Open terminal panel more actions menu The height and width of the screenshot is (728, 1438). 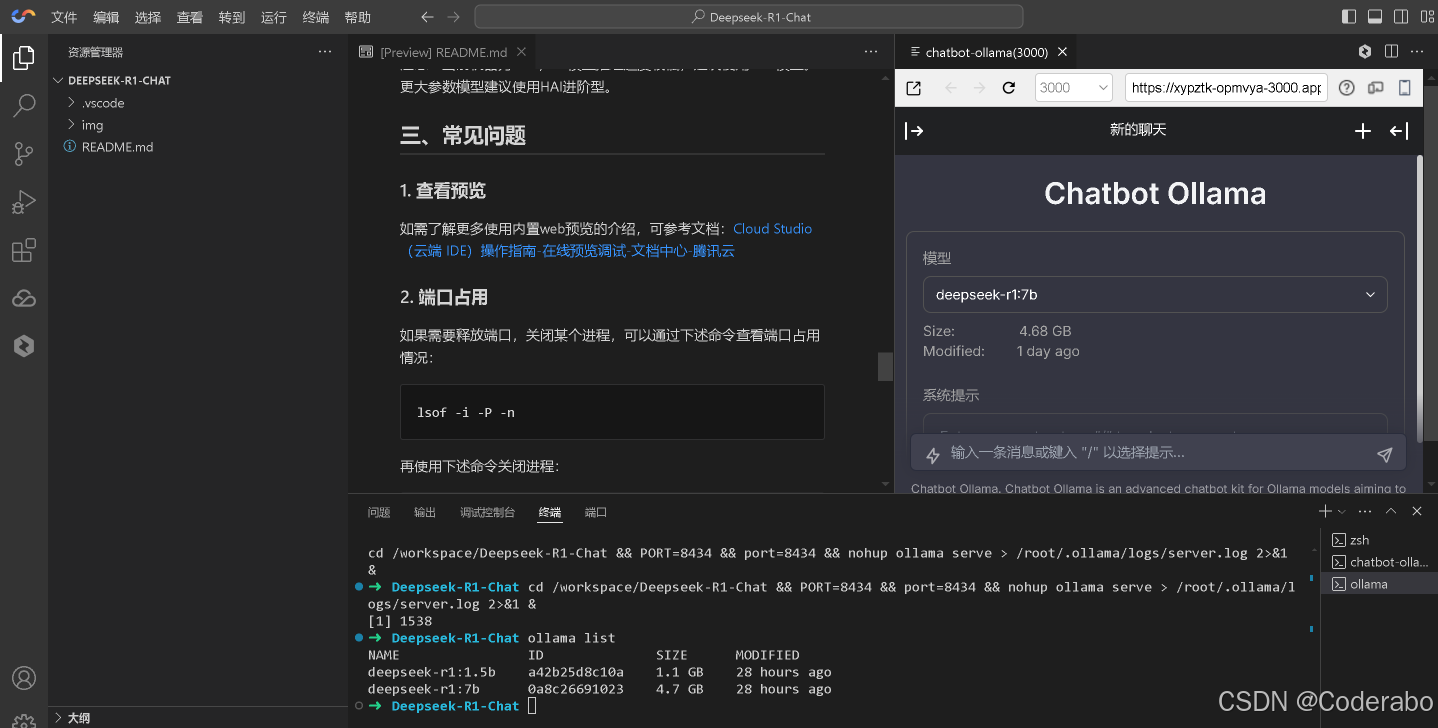click(x=1365, y=511)
